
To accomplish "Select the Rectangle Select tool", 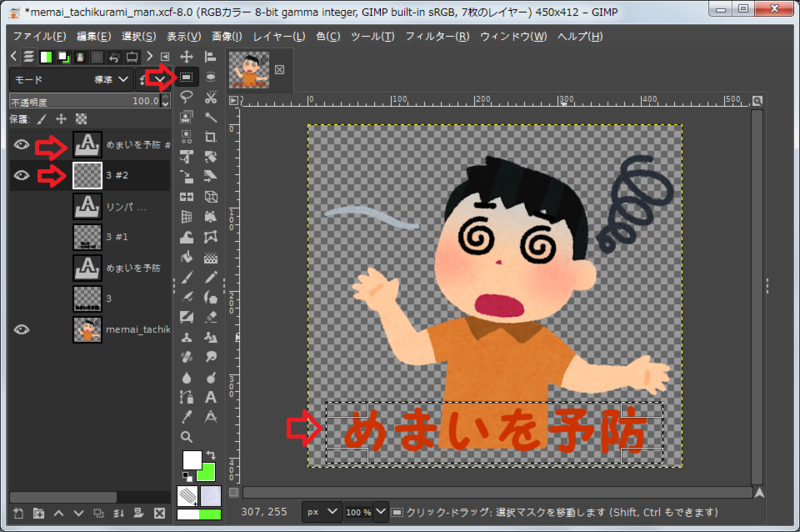I will pos(187,77).
